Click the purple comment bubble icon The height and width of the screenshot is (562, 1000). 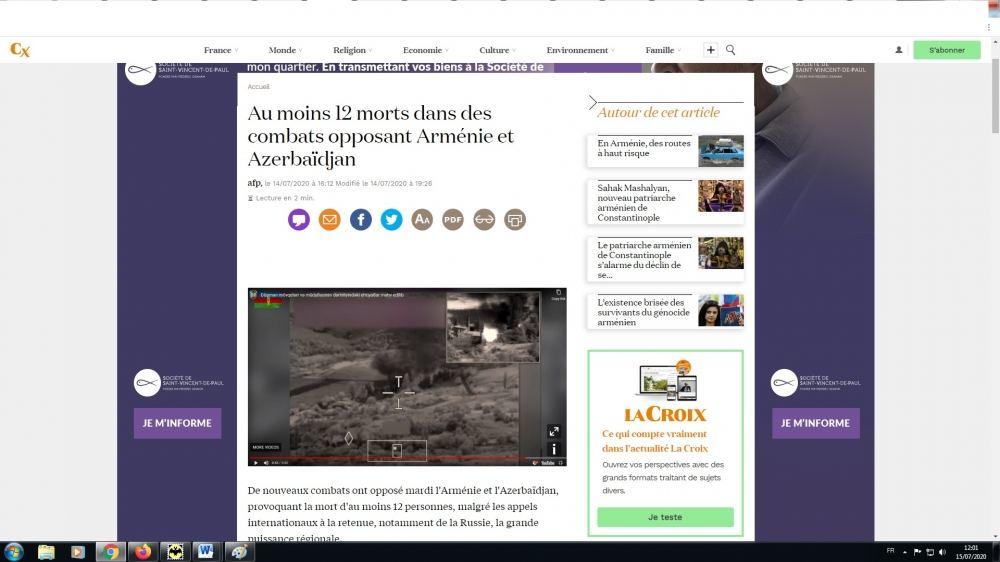click(x=298, y=220)
